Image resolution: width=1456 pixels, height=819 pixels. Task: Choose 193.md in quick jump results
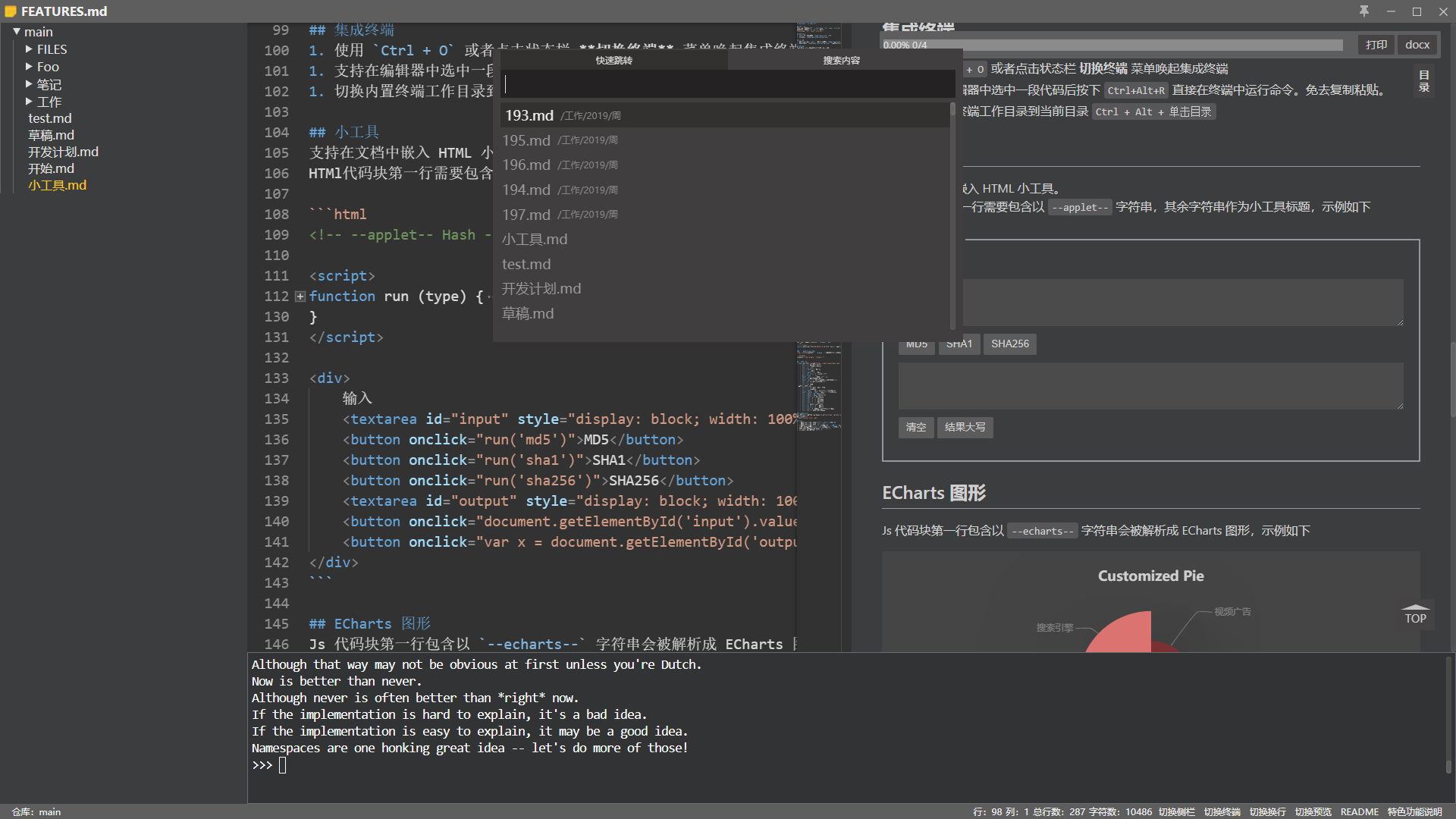(723, 115)
